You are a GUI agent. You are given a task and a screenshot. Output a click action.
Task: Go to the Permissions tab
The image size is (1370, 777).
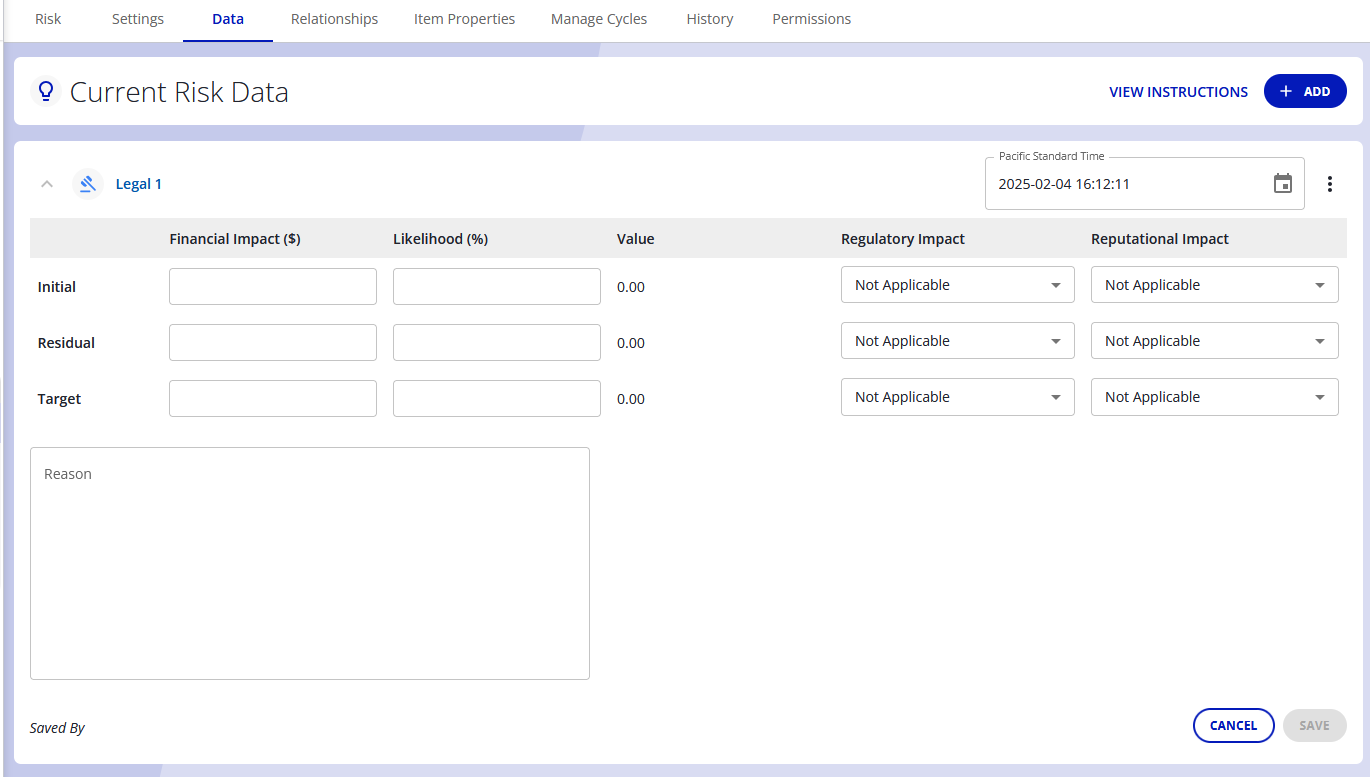(811, 19)
